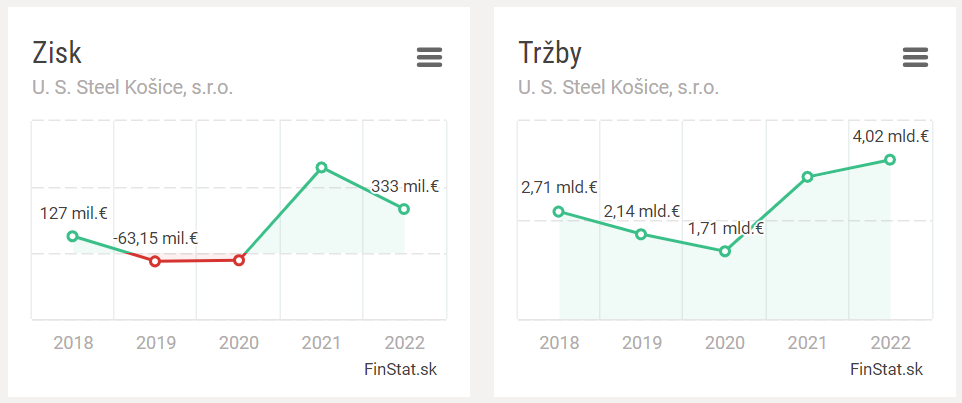The image size is (962, 403).
Task: Click FinStat.sk credit under Tržby chart
Action: [x=887, y=370]
